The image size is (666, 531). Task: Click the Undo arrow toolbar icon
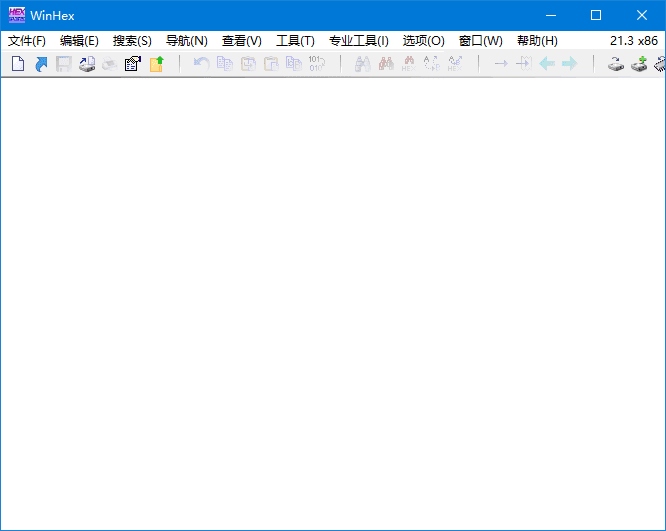pos(201,64)
